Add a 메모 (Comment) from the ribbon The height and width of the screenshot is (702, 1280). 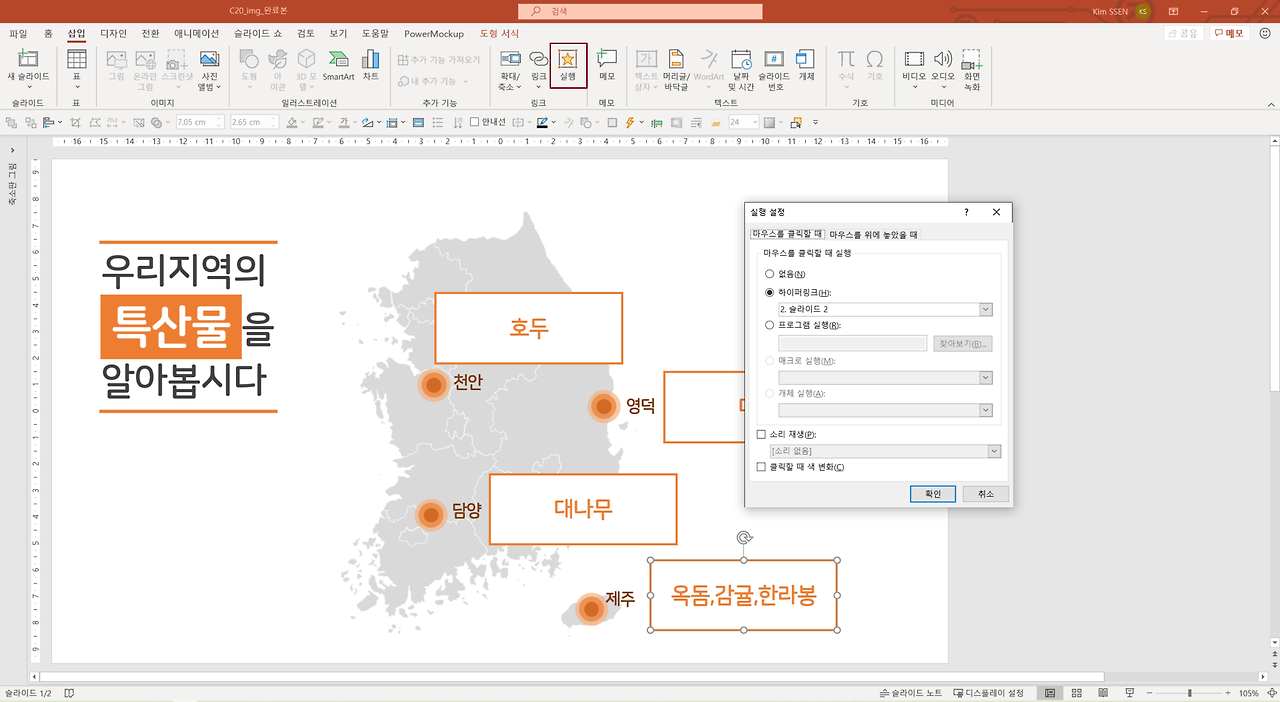click(x=607, y=66)
